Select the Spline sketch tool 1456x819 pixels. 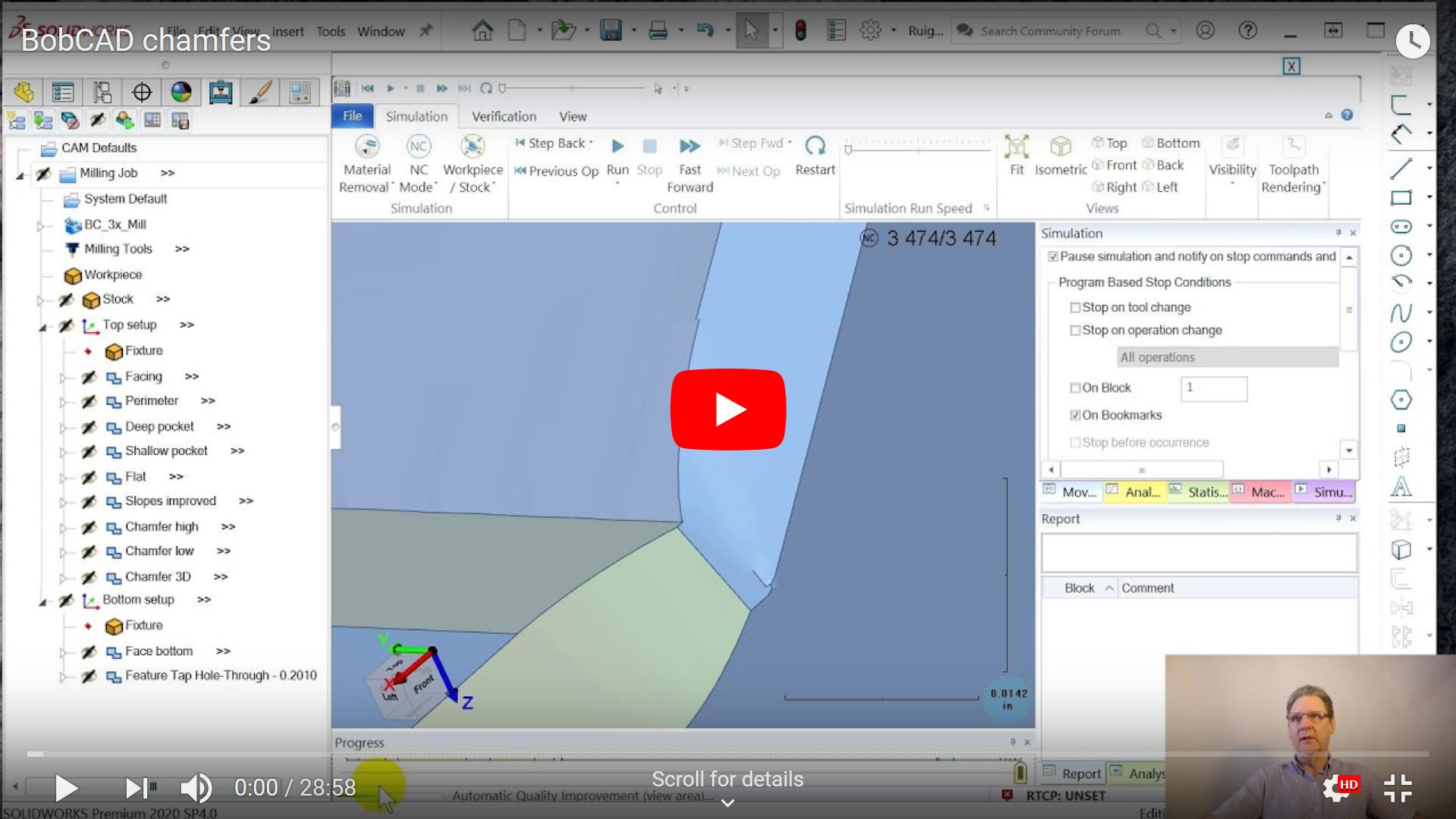coord(1401,312)
